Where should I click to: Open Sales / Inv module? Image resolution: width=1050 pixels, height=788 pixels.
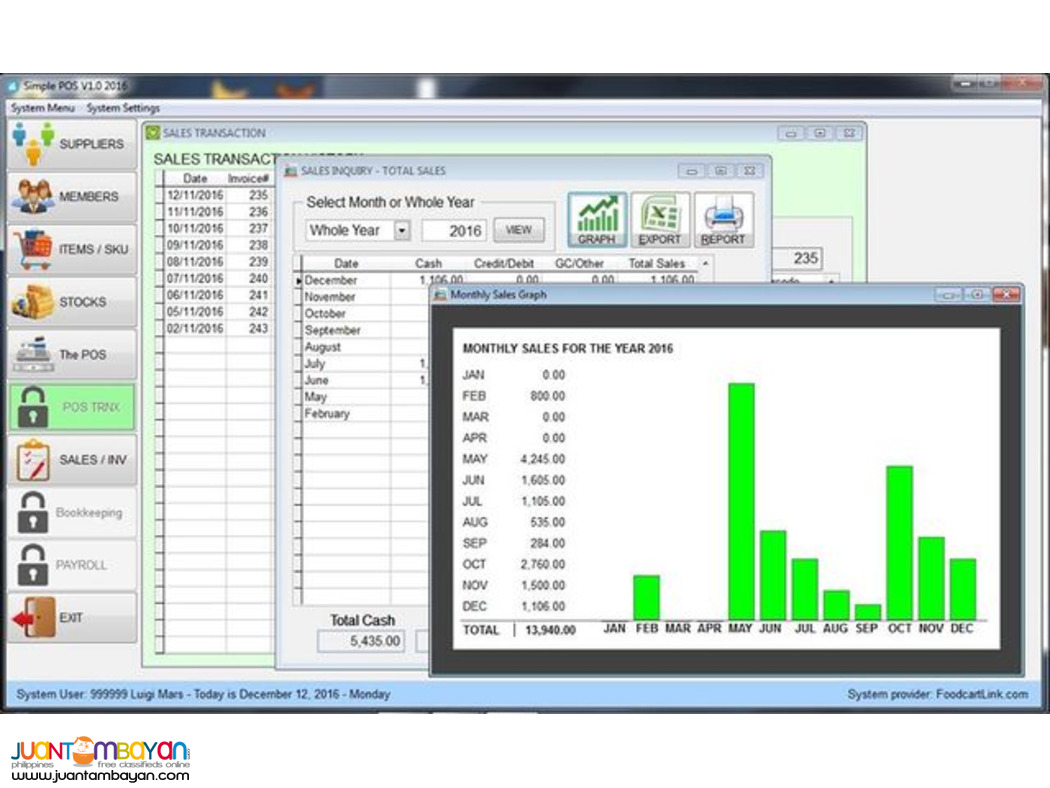pos(71,460)
